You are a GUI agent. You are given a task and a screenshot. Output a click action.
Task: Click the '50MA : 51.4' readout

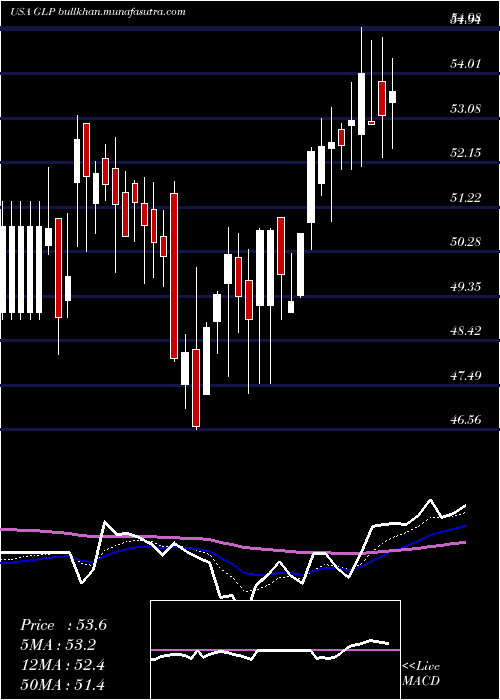coord(62,684)
